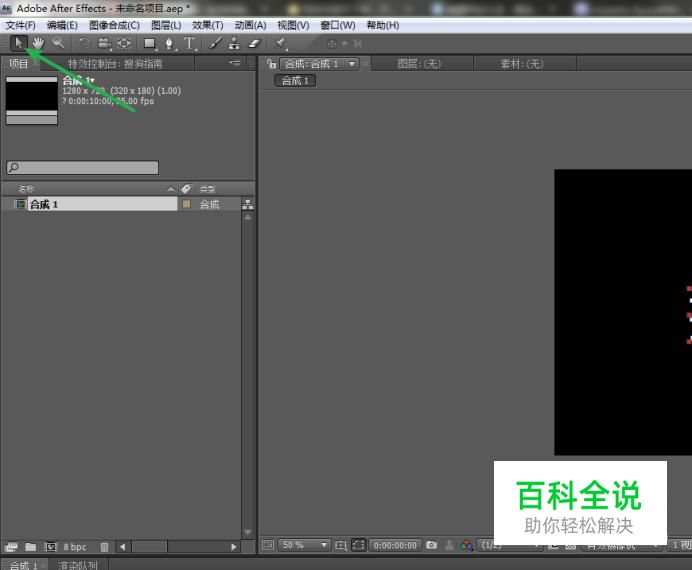Click the project list scroll-up arrow
692x570 pixels.
click(248, 217)
